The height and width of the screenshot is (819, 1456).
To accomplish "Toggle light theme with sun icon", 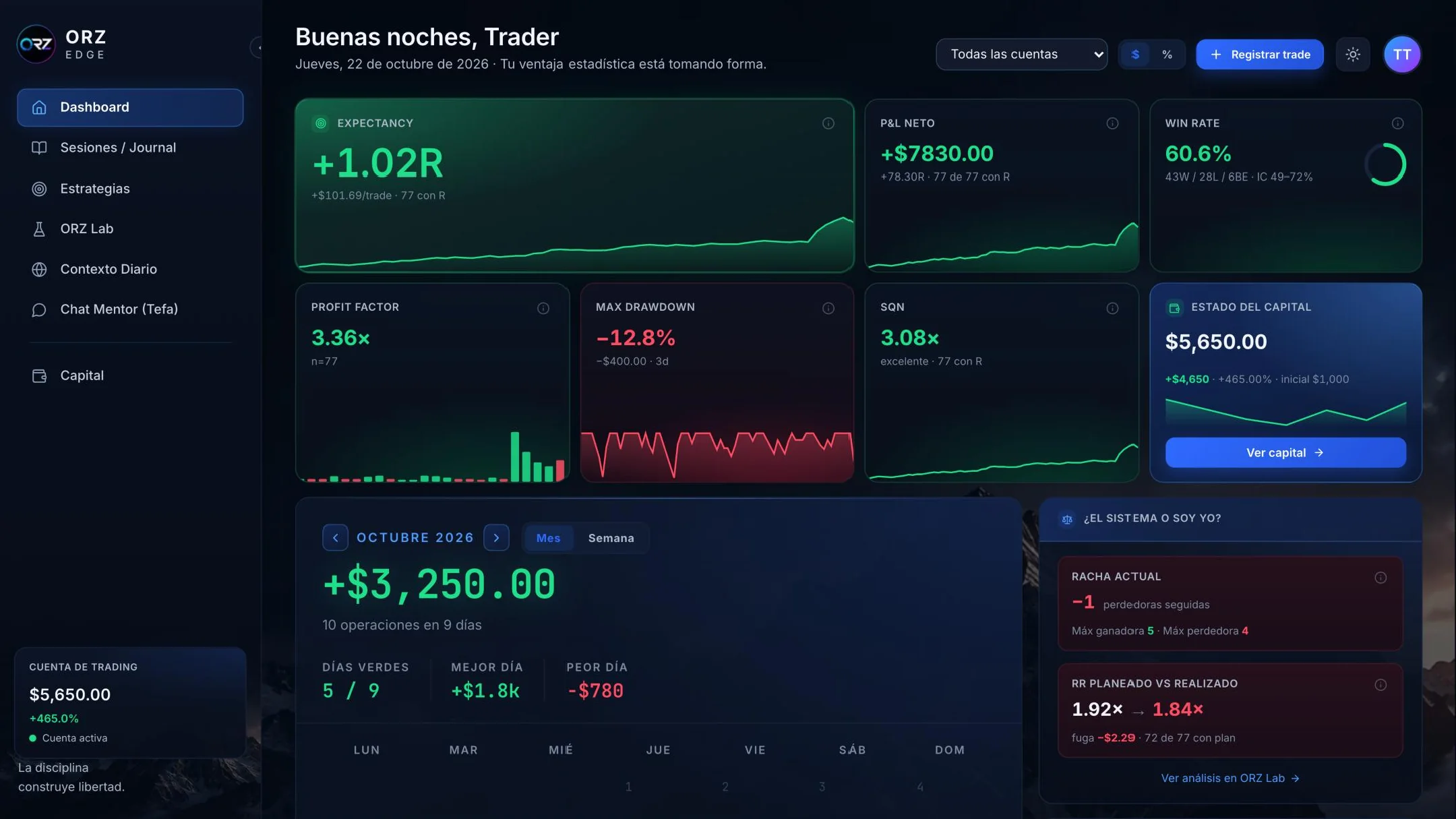I will 1353,54.
